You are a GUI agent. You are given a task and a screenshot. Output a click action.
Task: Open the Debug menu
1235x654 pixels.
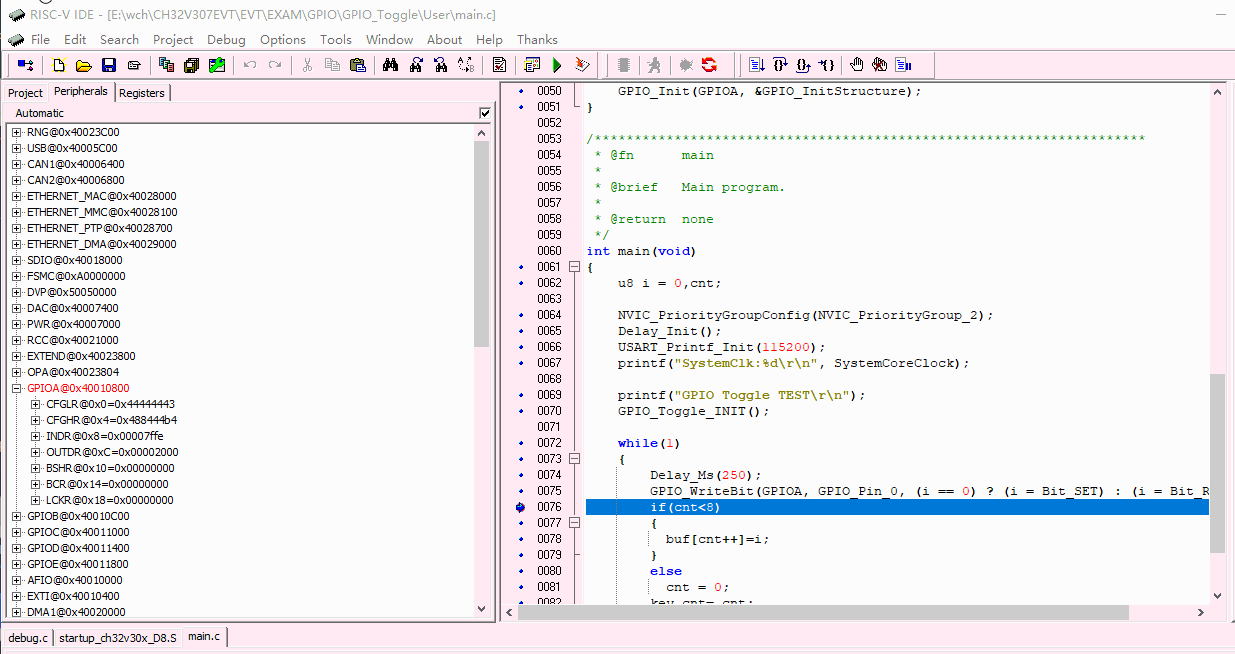[x=226, y=40]
